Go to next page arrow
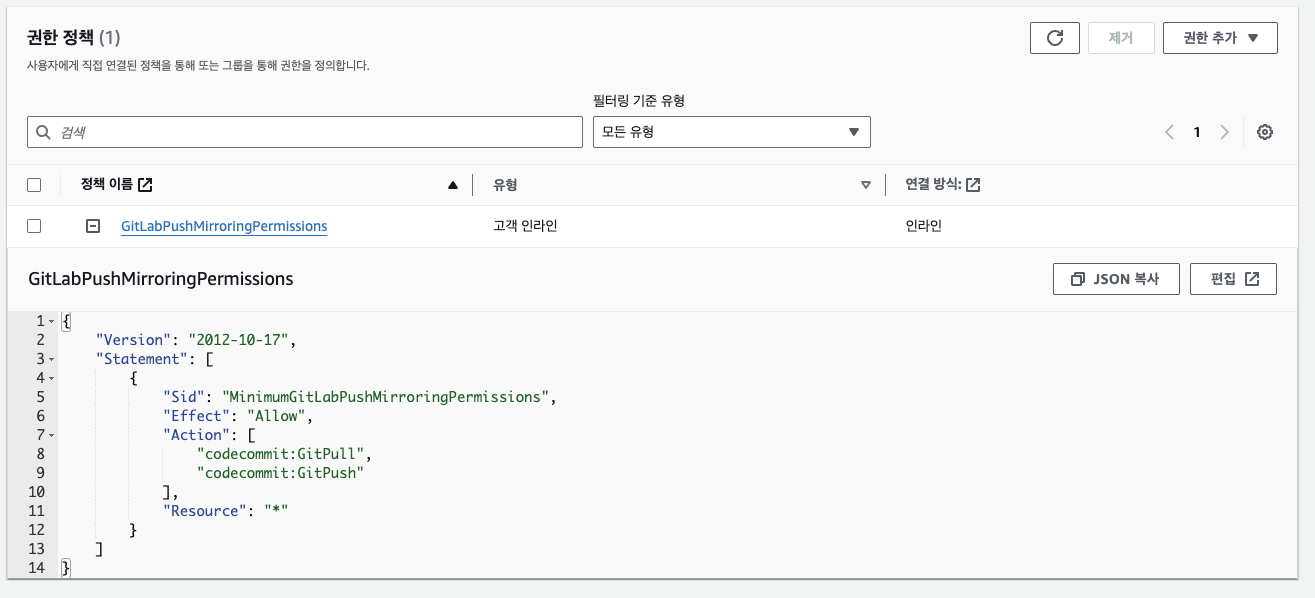Screen dimensions: 1315x598 tap(1224, 132)
